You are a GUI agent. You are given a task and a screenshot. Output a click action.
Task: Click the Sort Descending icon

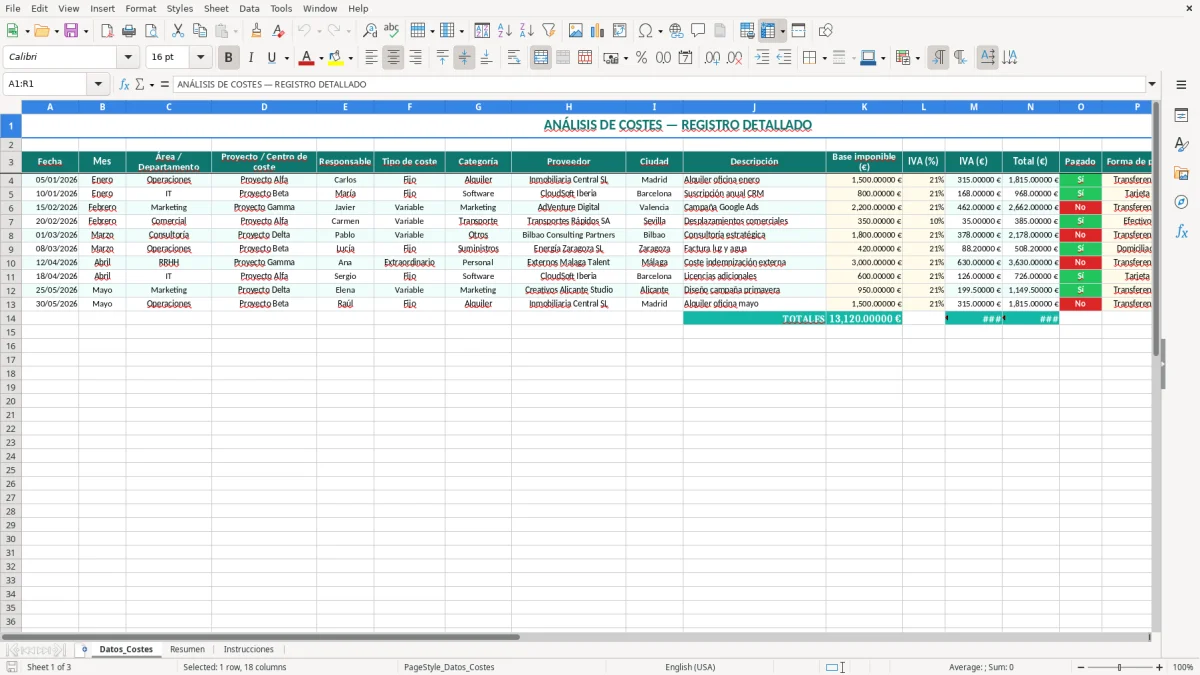tap(527, 31)
